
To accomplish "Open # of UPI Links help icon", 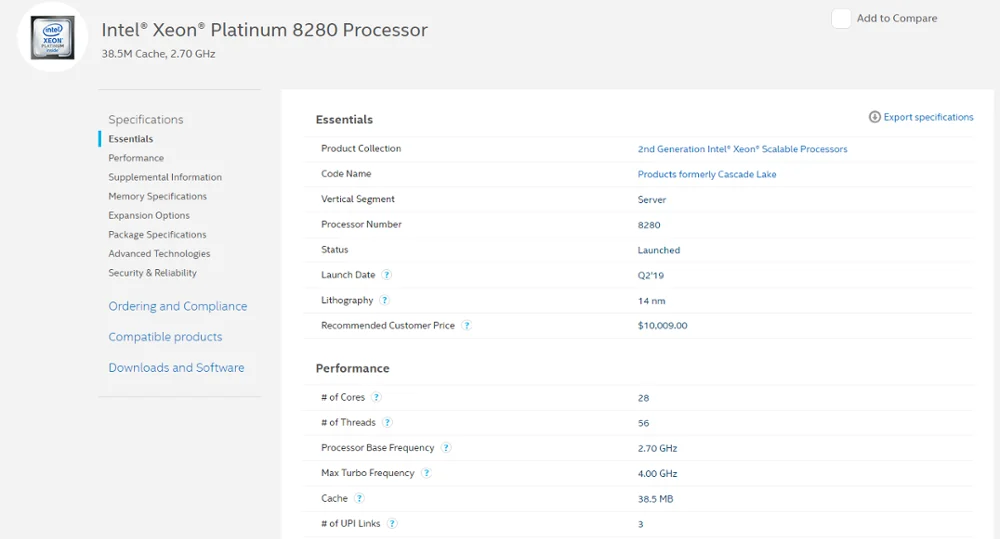I will pyautogui.click(x=392, y=524).
